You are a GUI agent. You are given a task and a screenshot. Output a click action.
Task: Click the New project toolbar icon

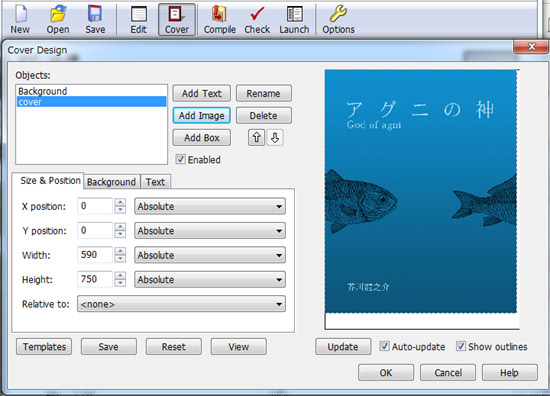point(20,20)
